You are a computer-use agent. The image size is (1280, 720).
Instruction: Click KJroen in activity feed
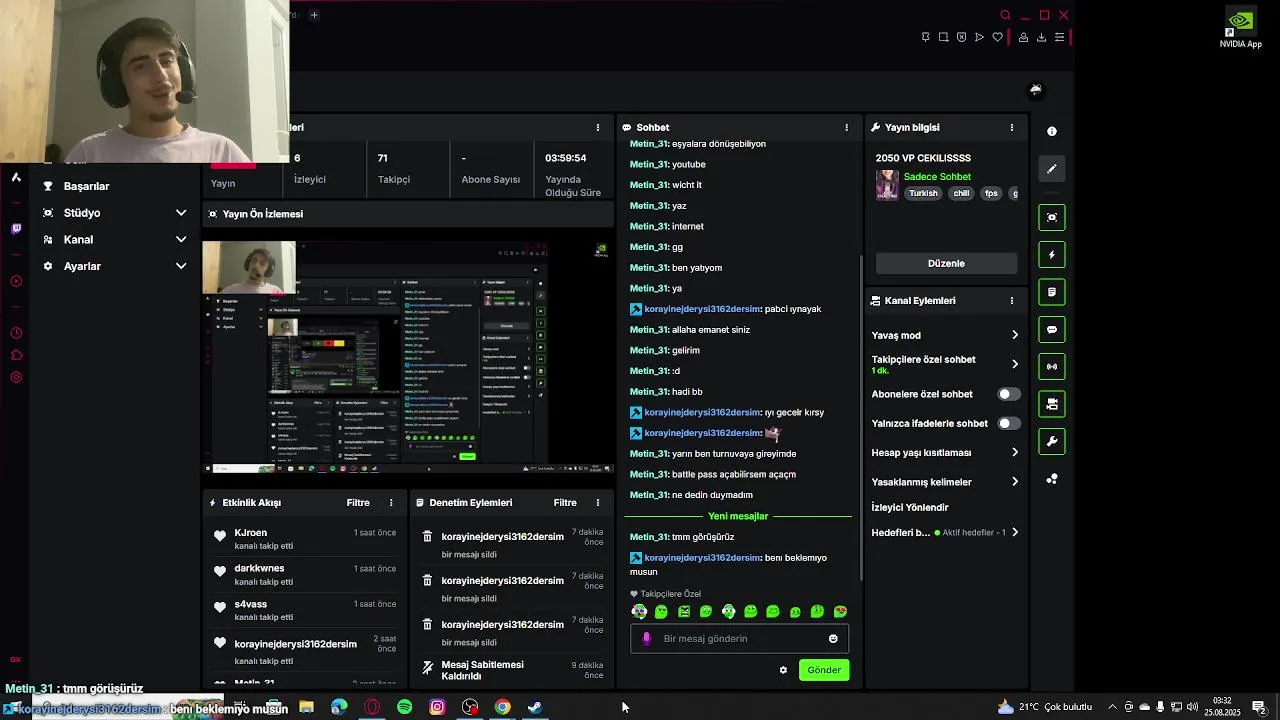(x=250, y=533)
